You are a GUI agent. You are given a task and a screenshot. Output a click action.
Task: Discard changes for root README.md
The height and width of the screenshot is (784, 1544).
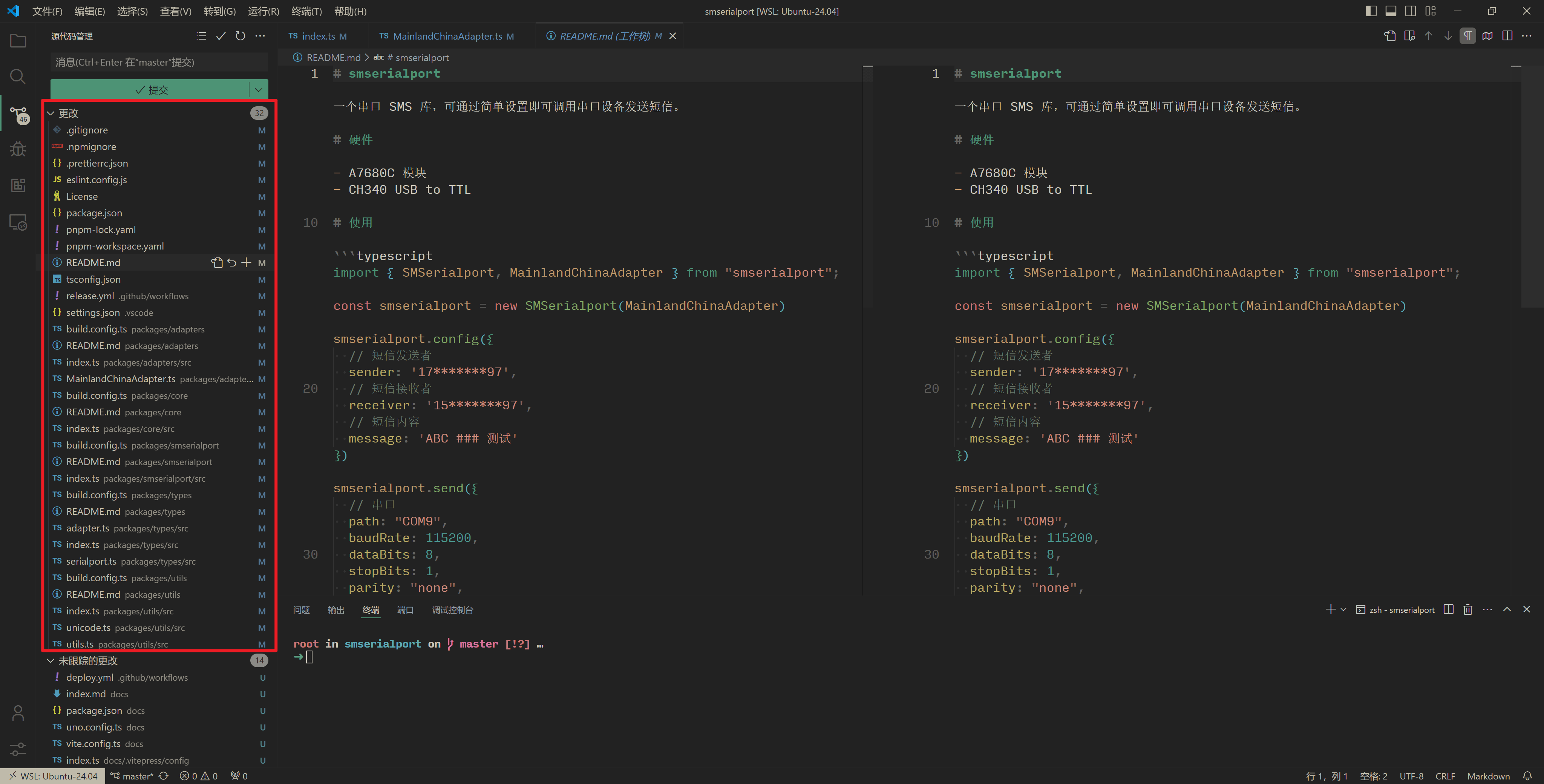232,263
